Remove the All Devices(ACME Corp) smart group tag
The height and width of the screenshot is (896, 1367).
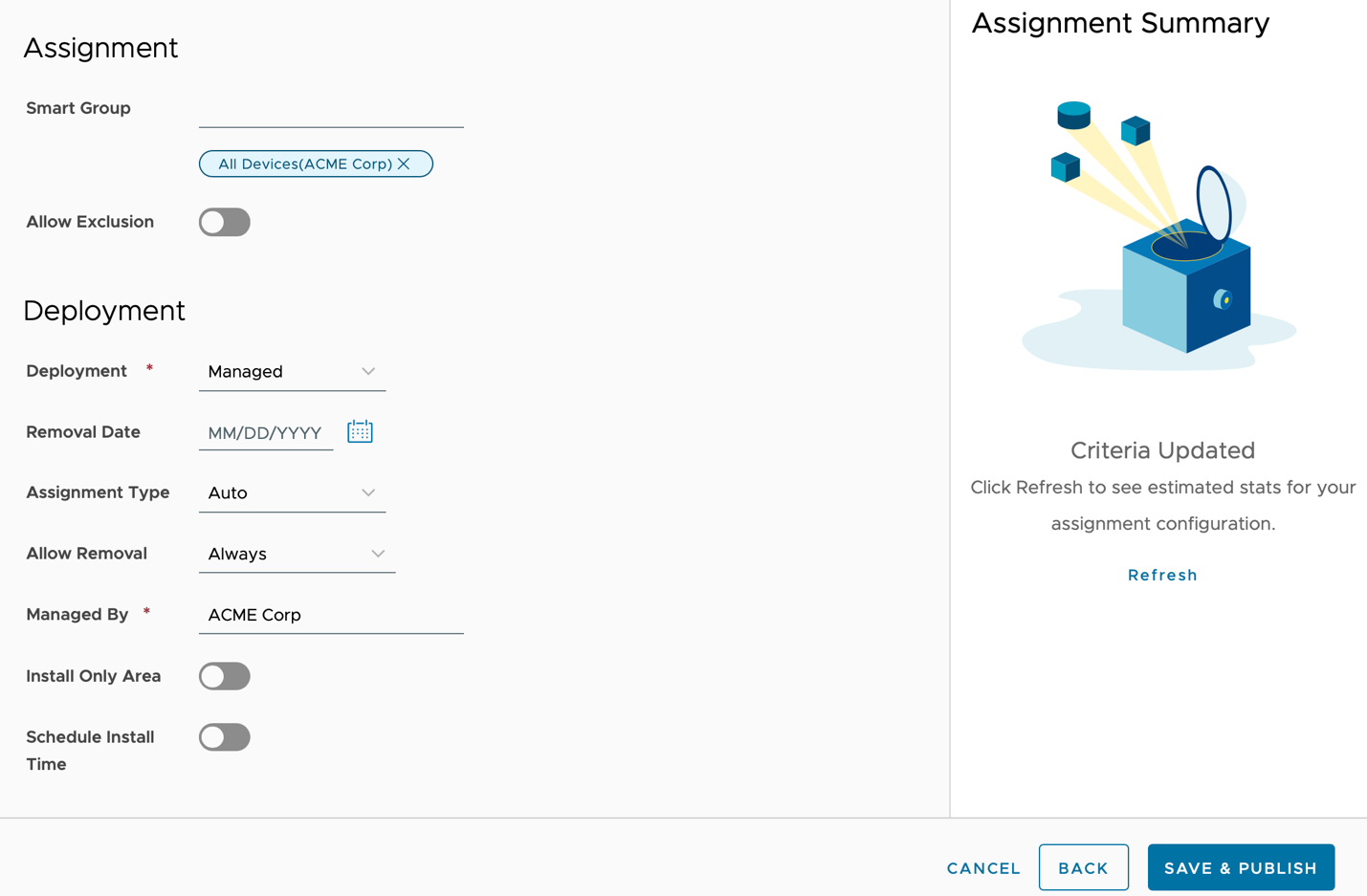tap(405, 164)
